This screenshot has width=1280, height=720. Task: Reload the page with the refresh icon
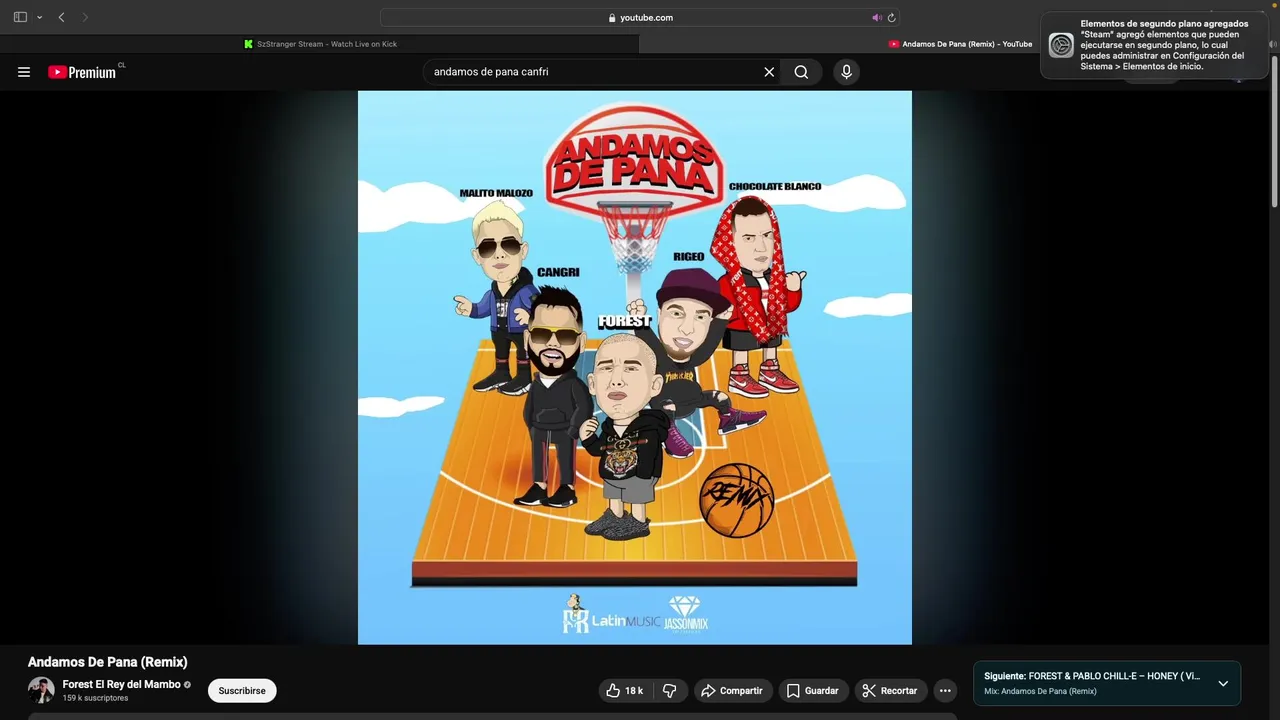pos(891,17)
